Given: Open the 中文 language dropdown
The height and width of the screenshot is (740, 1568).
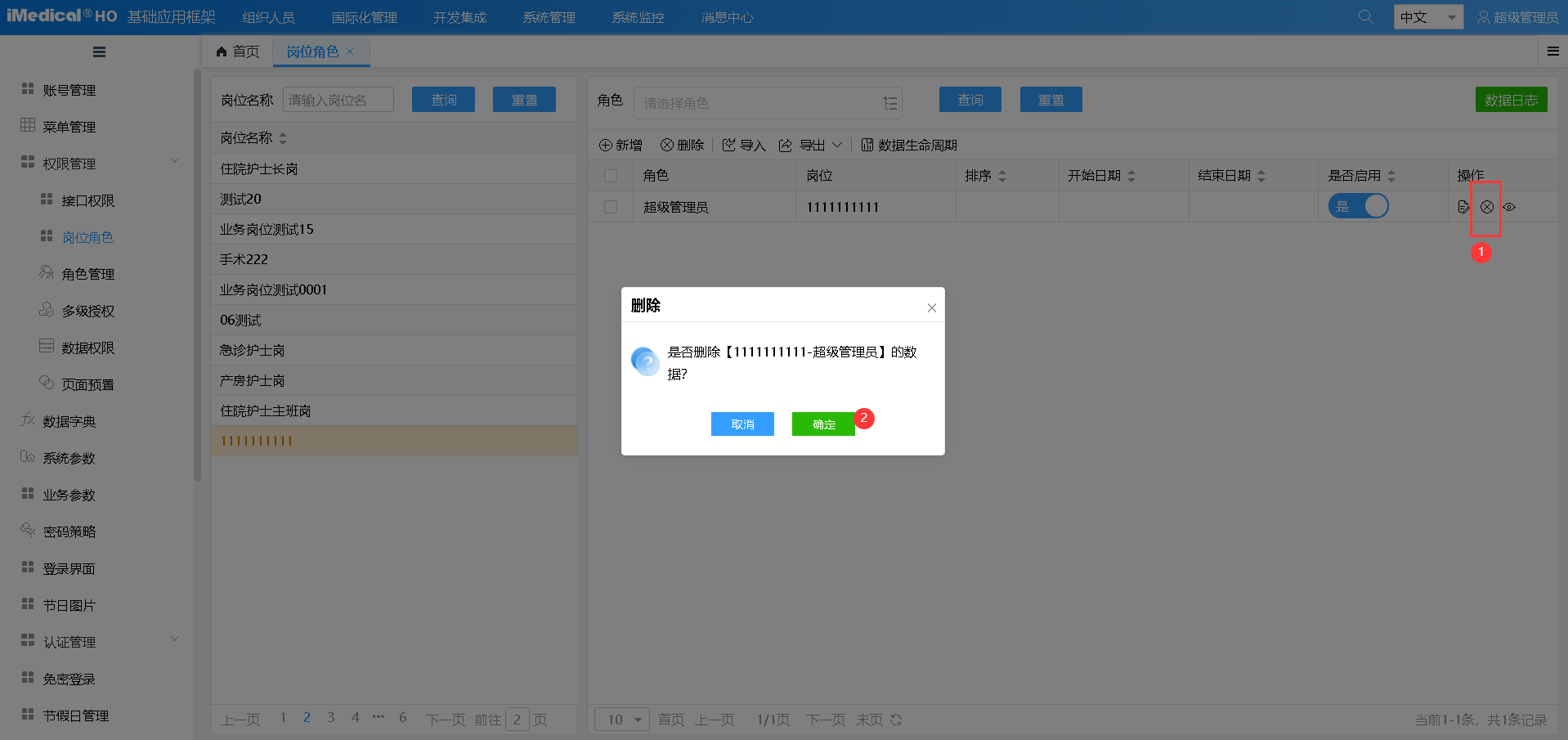Looking at the screenshot, I should [1427, 17].
